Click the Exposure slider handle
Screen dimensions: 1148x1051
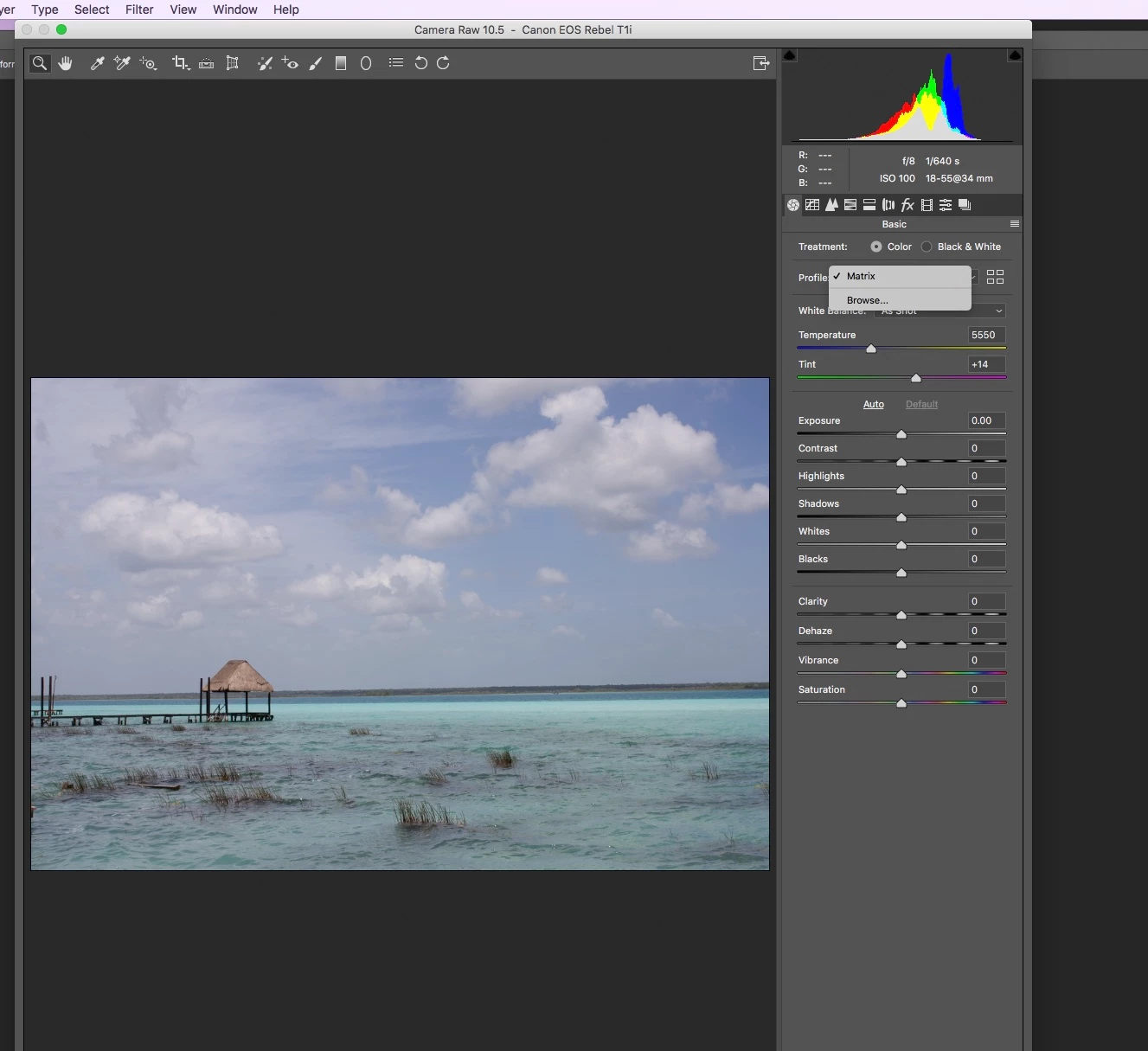(x=901, y=434)
